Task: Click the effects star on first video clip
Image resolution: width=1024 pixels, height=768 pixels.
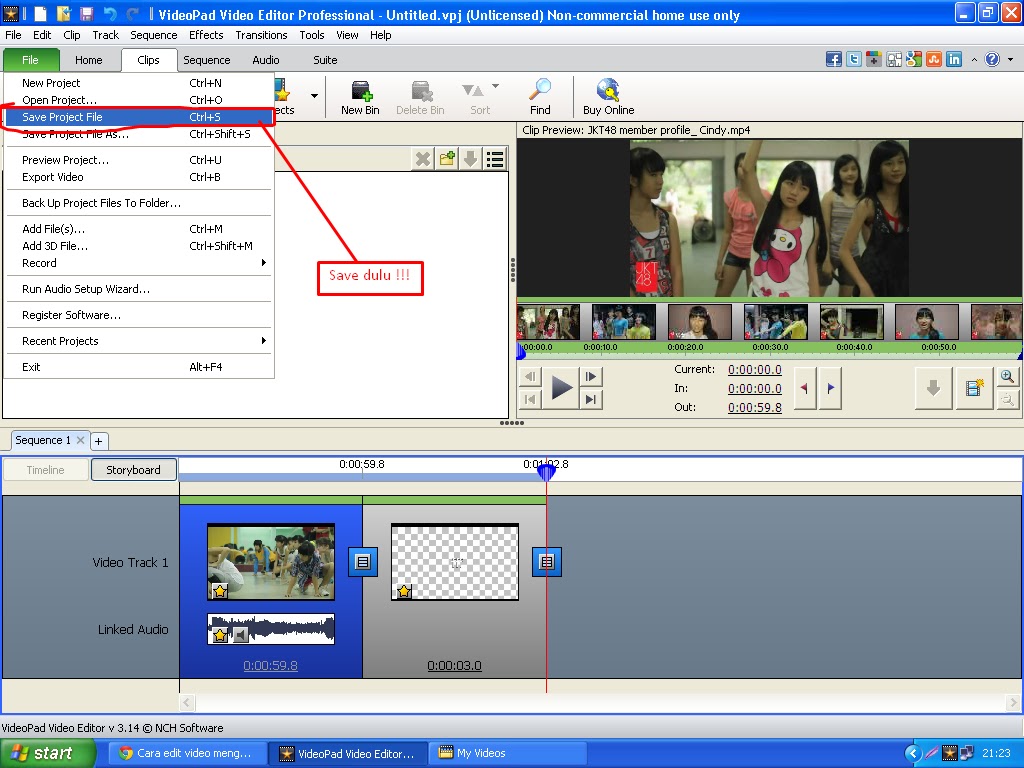Action: click(220, 591)
